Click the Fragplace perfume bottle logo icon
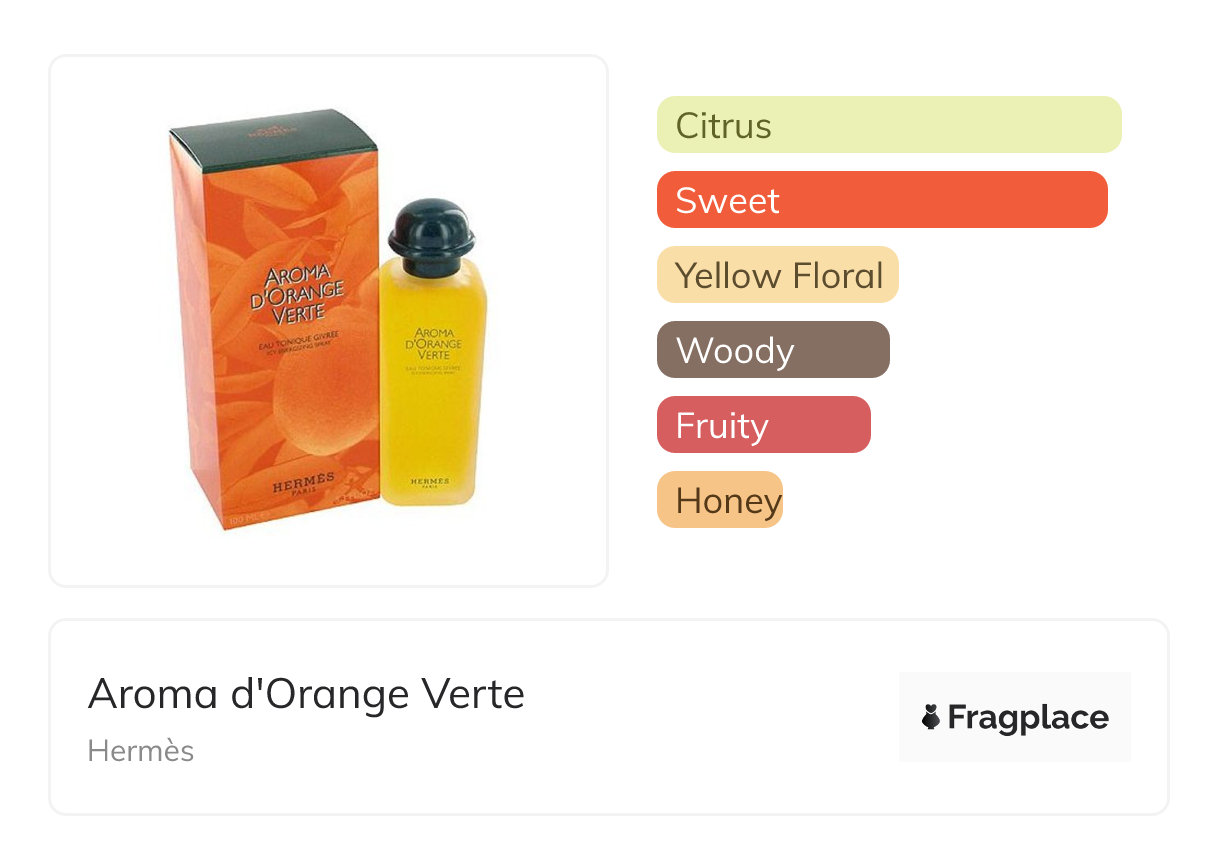Image resolution: width=1218 pixels, height=864 pixels. tap(931, 717)
